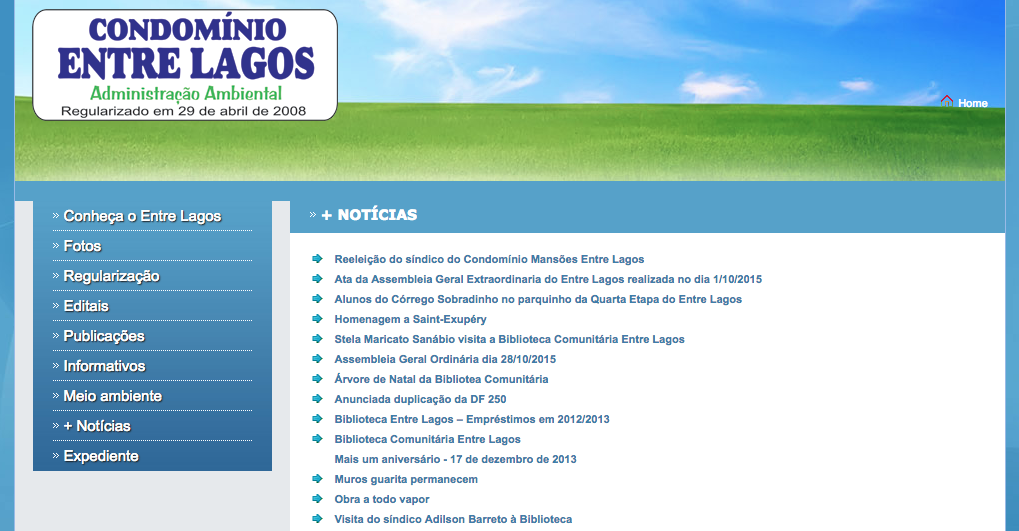Open Mais um aniversário 2013 article
The image size is (1019, 531).
(455, 459)
